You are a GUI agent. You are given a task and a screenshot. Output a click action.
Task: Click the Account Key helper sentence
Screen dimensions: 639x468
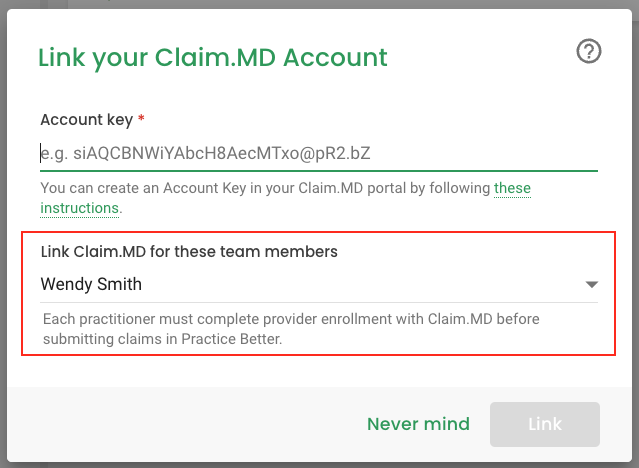[285, 198]
